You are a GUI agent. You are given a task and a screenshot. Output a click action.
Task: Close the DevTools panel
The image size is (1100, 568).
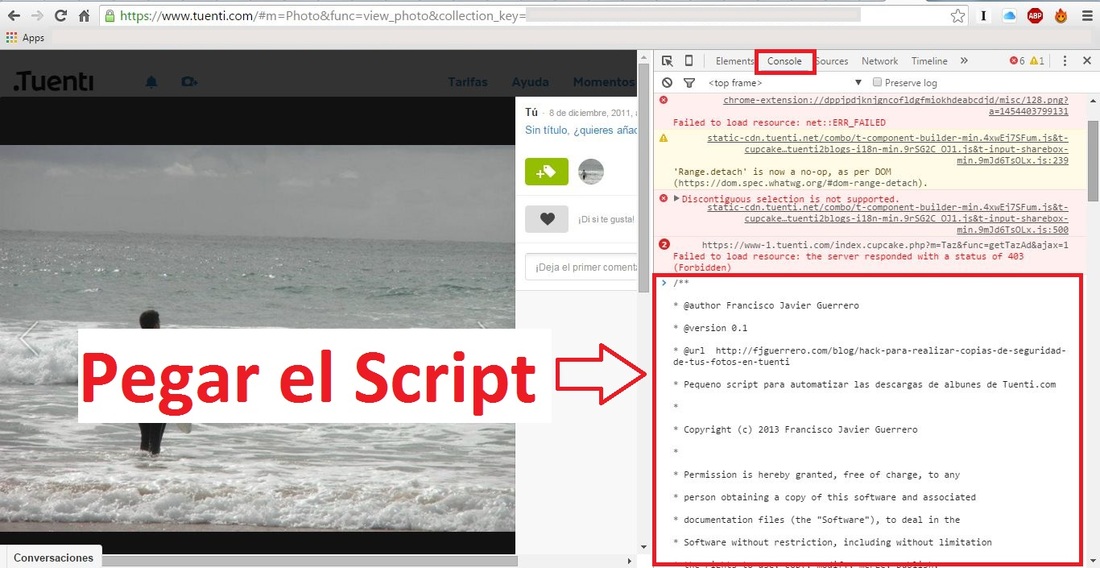point(1085,61)
